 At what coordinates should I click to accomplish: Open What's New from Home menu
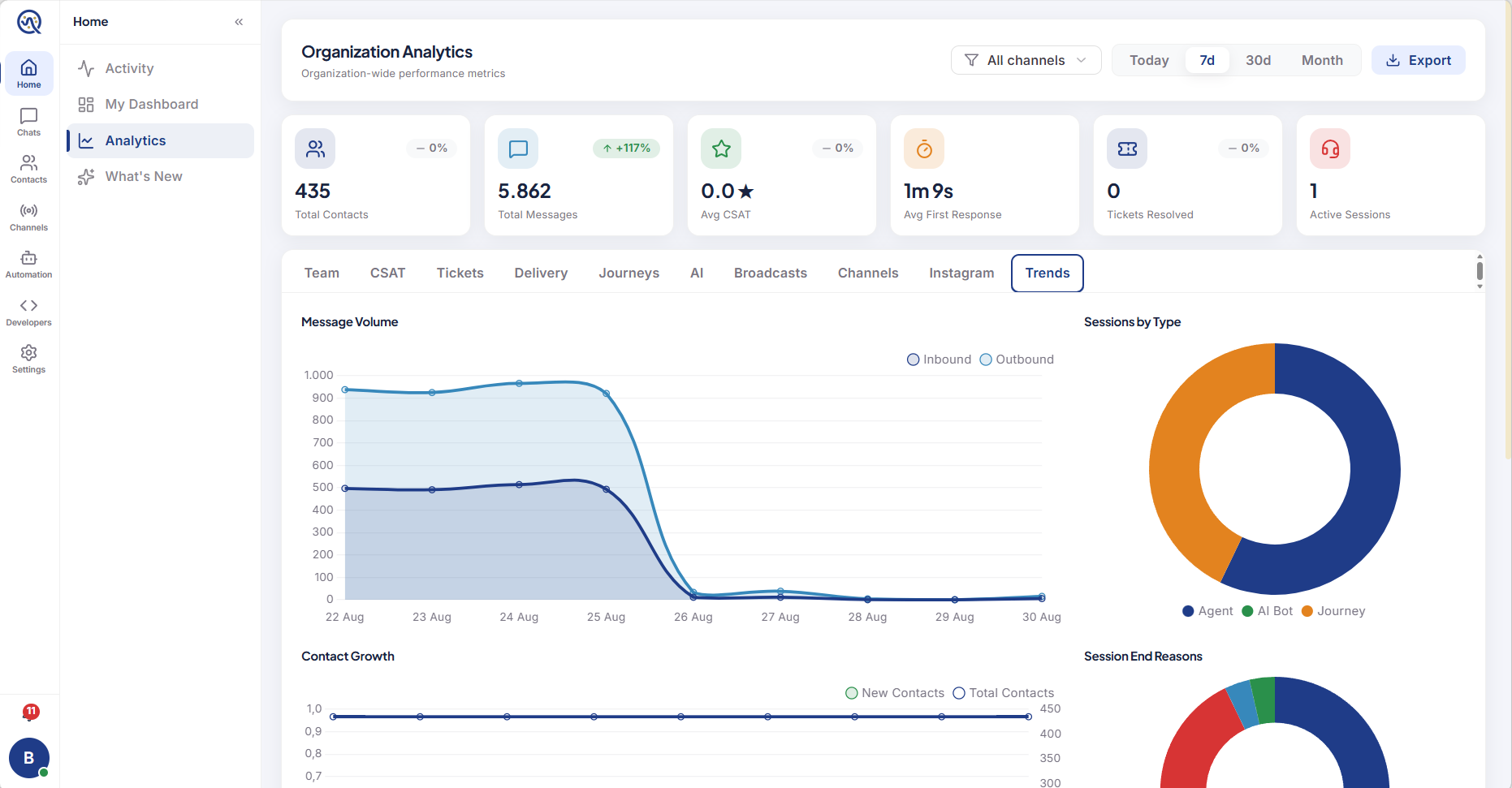click(161, 176)
